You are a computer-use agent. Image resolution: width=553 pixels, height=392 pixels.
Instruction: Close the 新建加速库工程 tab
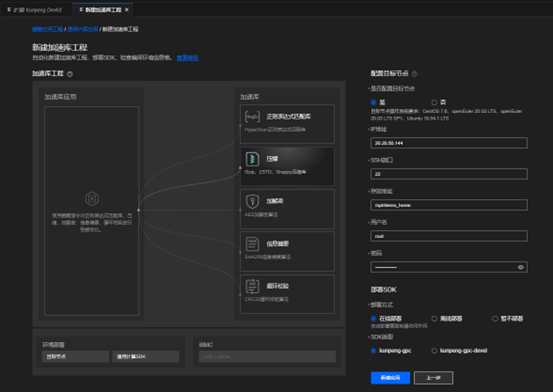tap(127, 10)
